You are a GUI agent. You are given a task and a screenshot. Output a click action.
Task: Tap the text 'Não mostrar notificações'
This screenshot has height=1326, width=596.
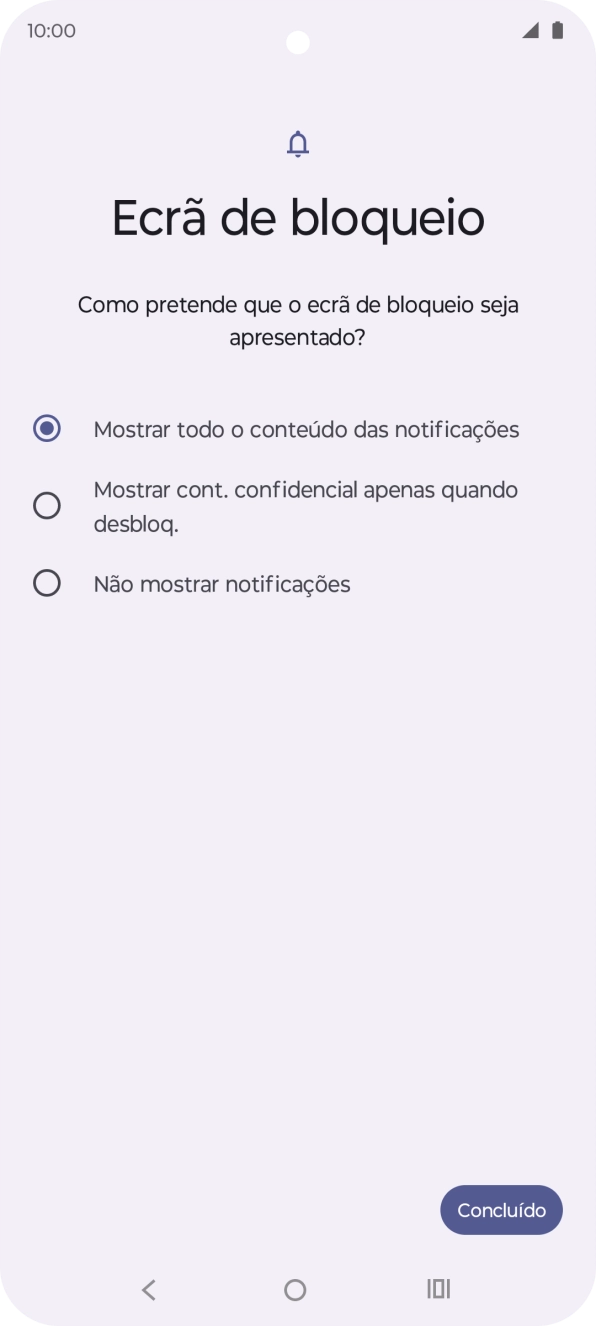(x=221, y=583)
